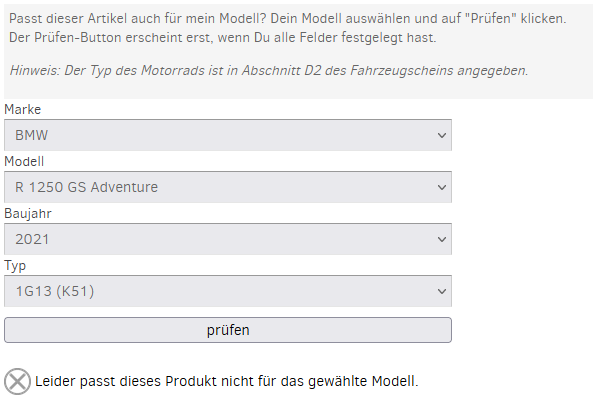Click the quoted word "Prüfen" in the instructions
The width and height of the screenshot is (593, 405).
[x=491, y=18]
